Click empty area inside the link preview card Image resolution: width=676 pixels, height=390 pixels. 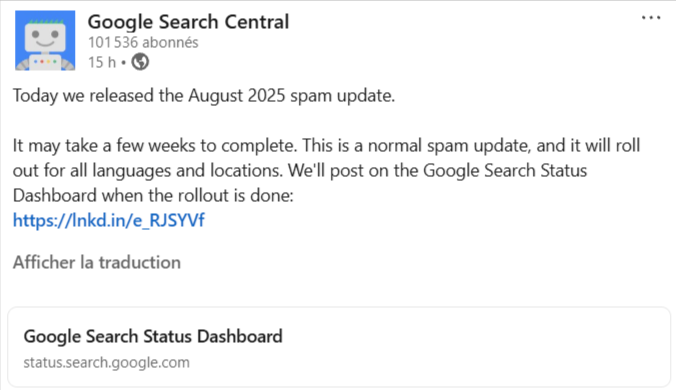(x=474, y=348)
